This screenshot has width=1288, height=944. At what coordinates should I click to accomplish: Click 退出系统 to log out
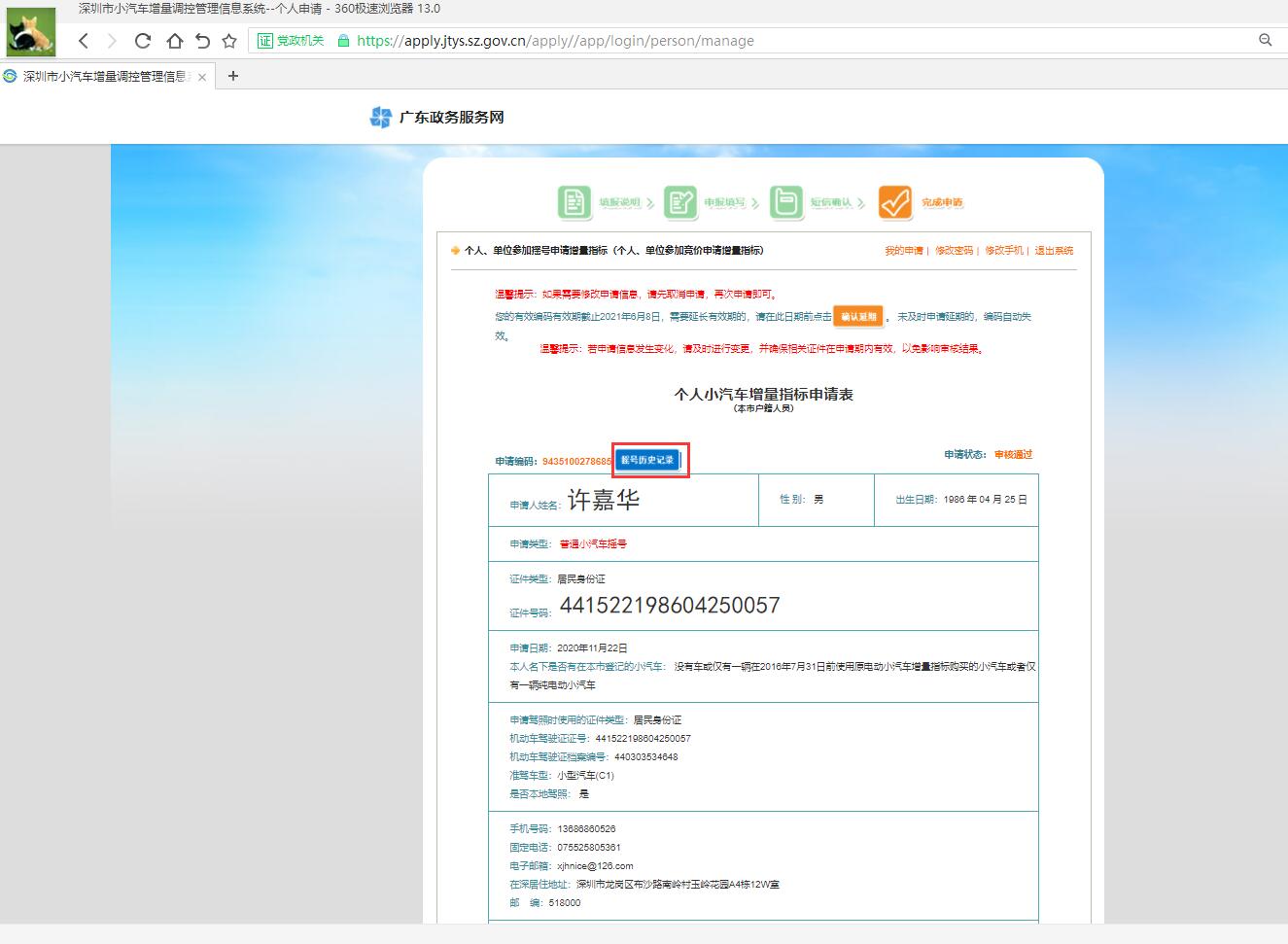coord(1054,251)
